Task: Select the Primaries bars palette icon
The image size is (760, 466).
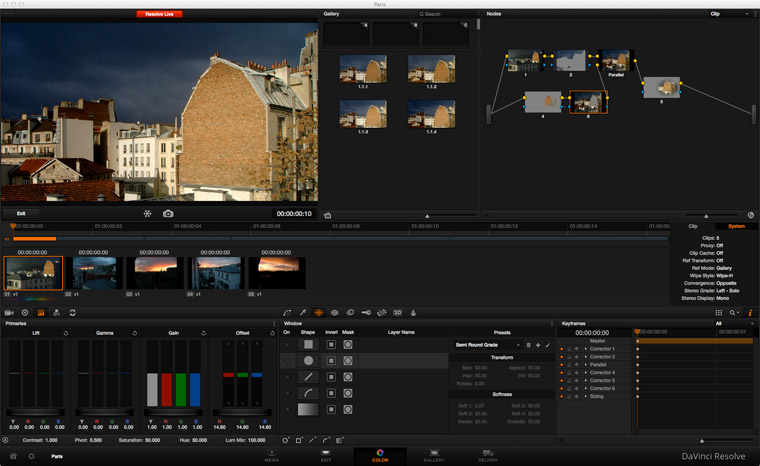Action: 41,313
